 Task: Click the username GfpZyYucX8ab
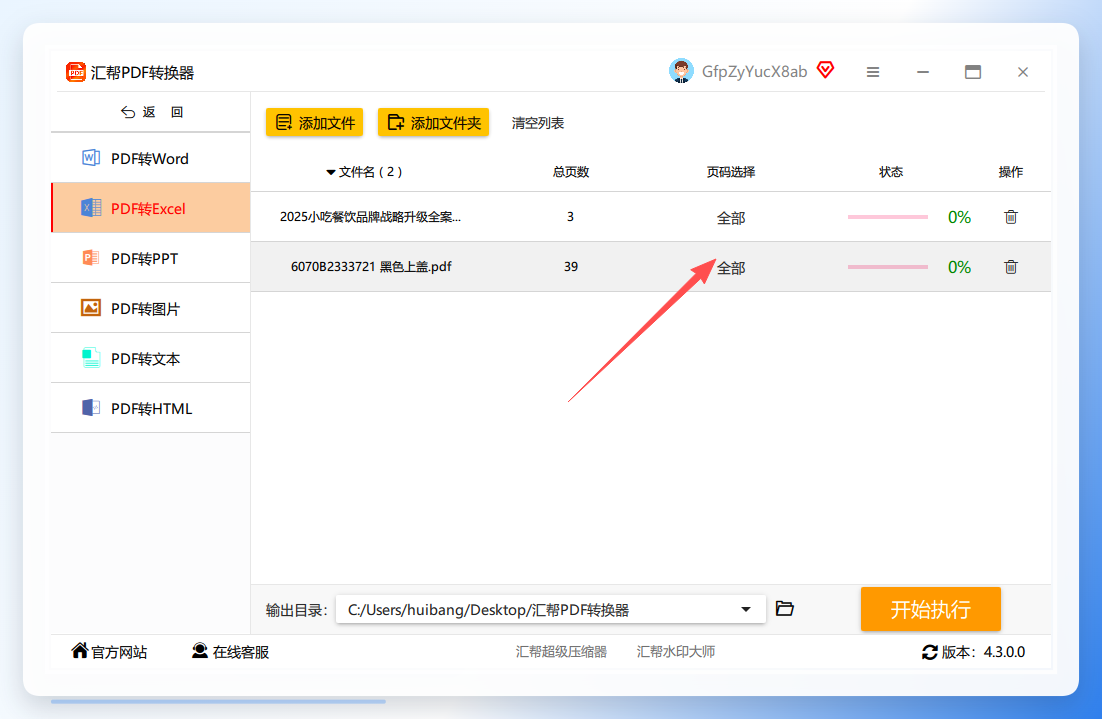tap(754, 72)
